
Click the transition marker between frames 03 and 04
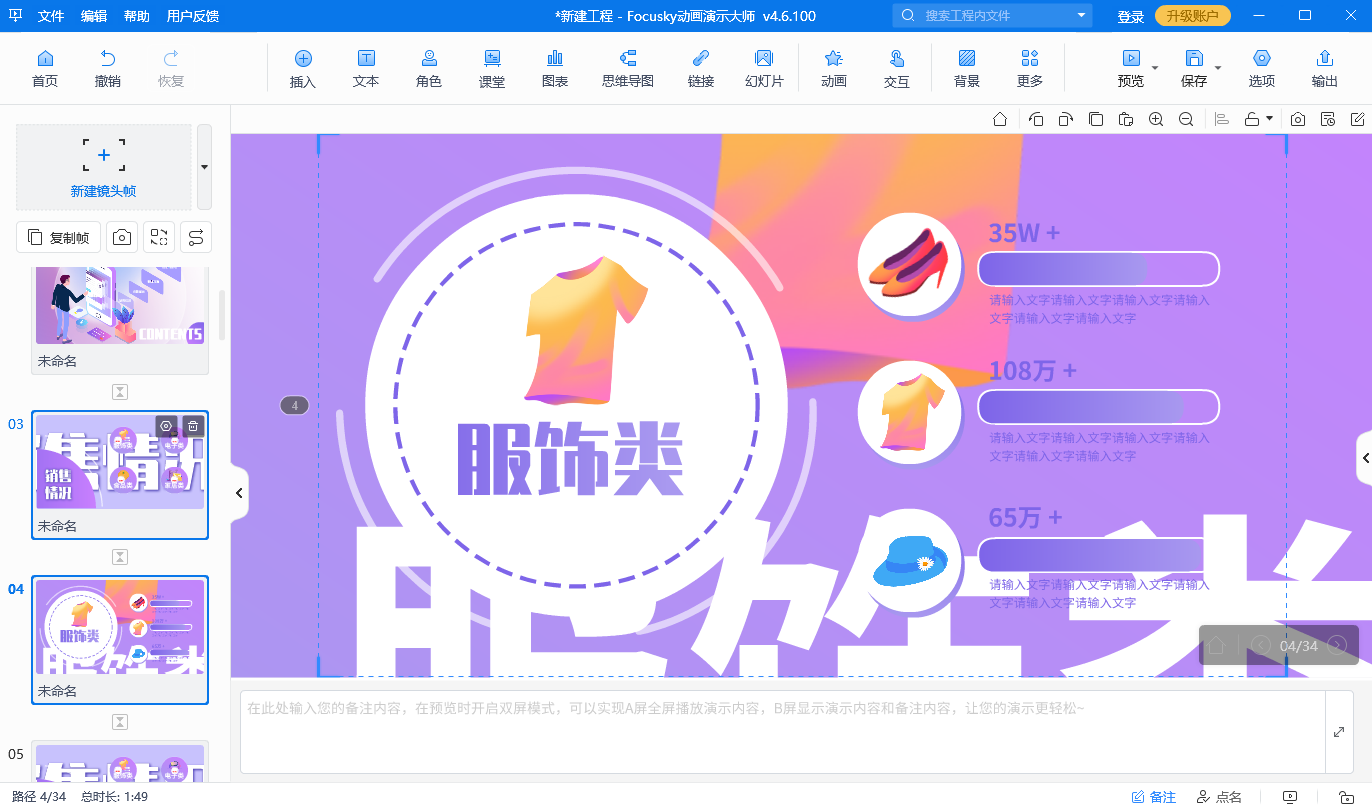pos(120,557)
